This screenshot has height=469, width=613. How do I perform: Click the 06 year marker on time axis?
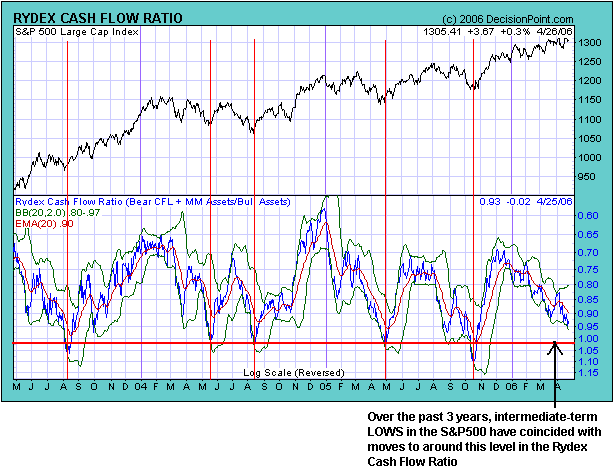click(x=510, y=386)
